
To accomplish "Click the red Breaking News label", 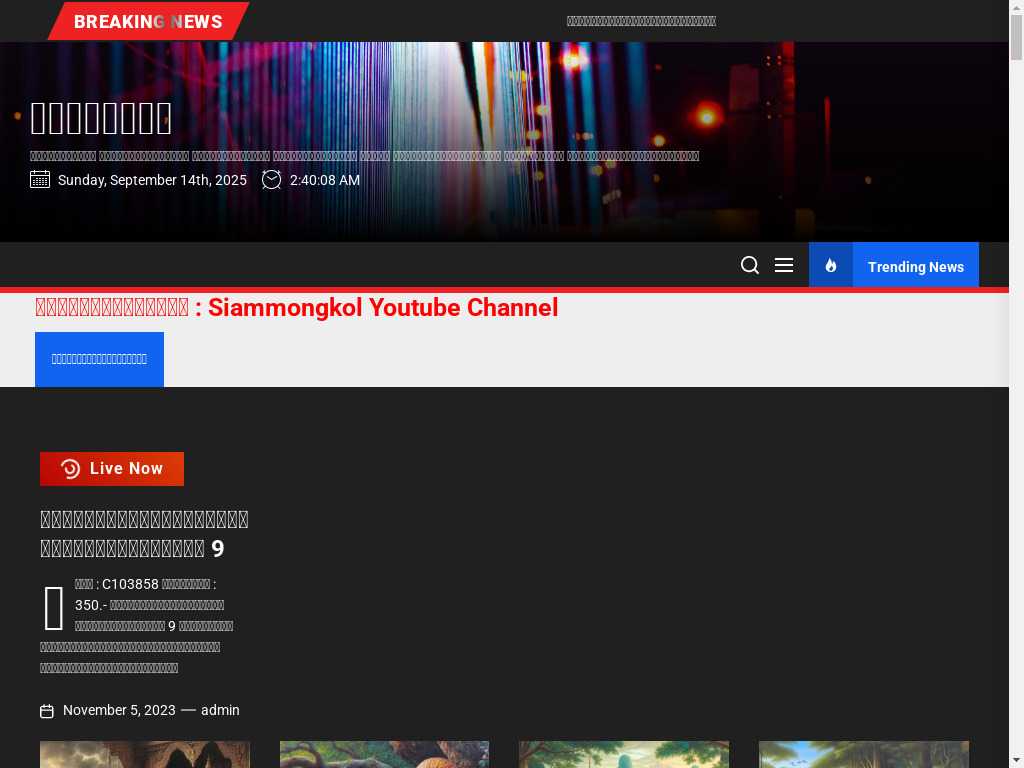I will (x=148, y=21).
